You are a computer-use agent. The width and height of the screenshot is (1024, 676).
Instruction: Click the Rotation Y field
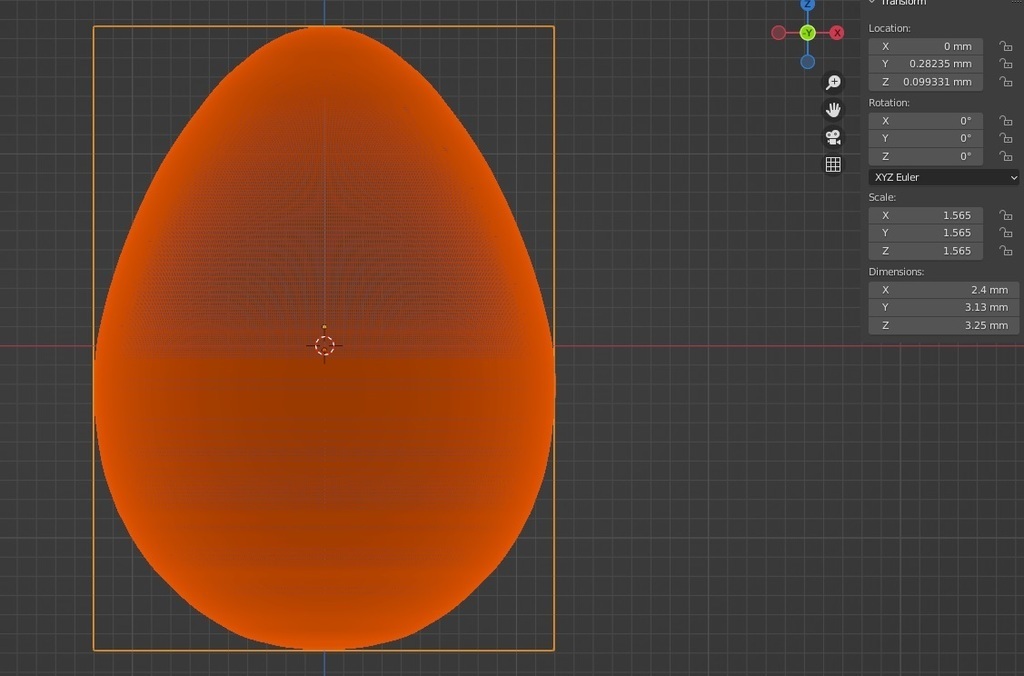[925, 138]
